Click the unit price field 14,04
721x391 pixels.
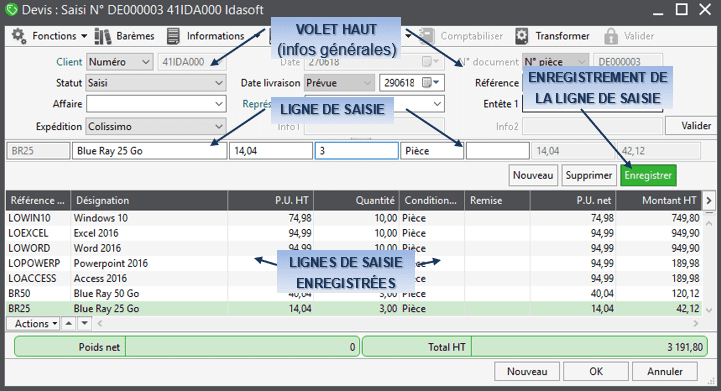[271, 151]
